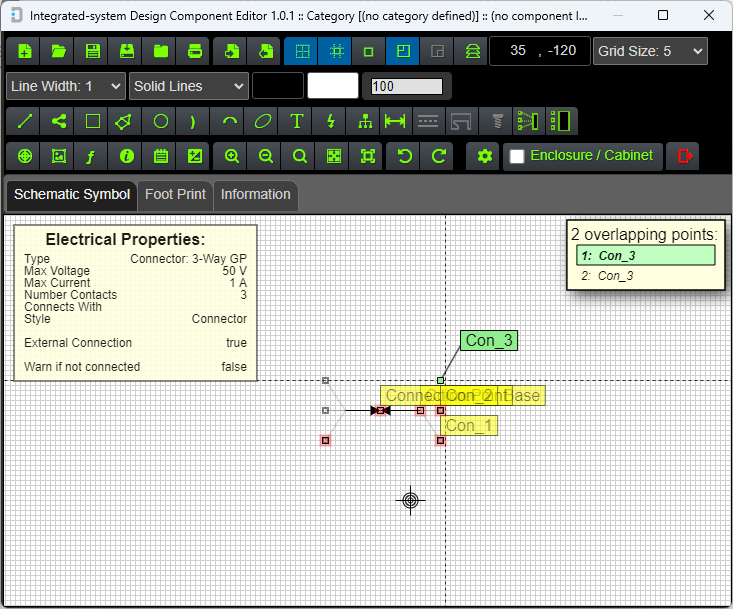Click the undo arrow icon
This screenshot has height=609, width=733.
click(405, 156)
